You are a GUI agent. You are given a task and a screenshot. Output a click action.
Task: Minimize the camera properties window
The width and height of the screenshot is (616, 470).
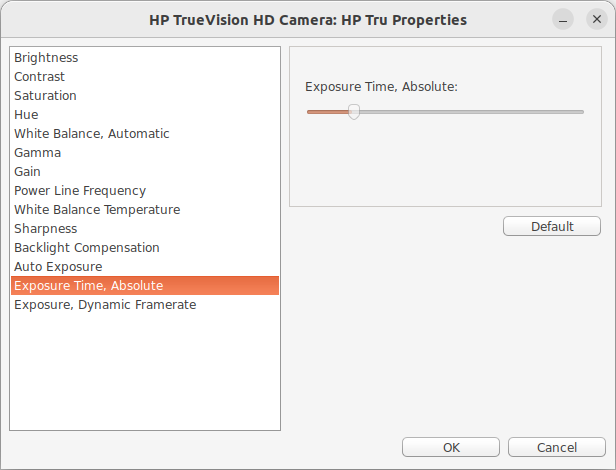[x=564, y=20]
